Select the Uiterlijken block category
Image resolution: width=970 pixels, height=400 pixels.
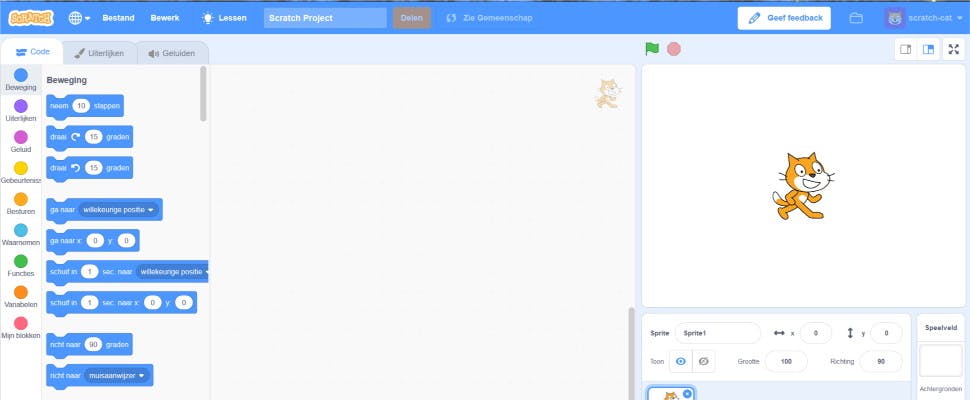[21, 111]
